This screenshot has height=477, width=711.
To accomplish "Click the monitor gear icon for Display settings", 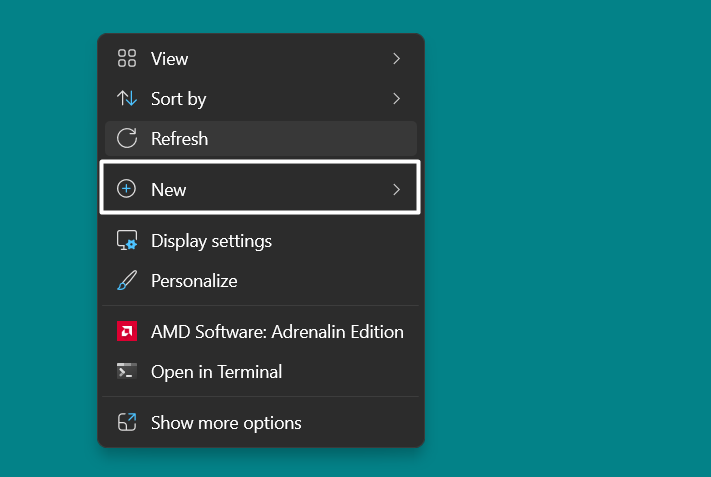I will tap(127, 241).
